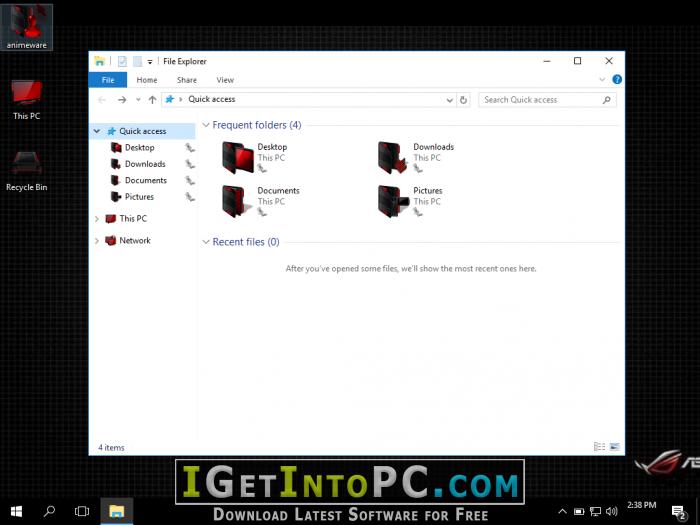Switch to Large icons view in status bar
This screenshot has height=525, width=700.
point(615,446)
